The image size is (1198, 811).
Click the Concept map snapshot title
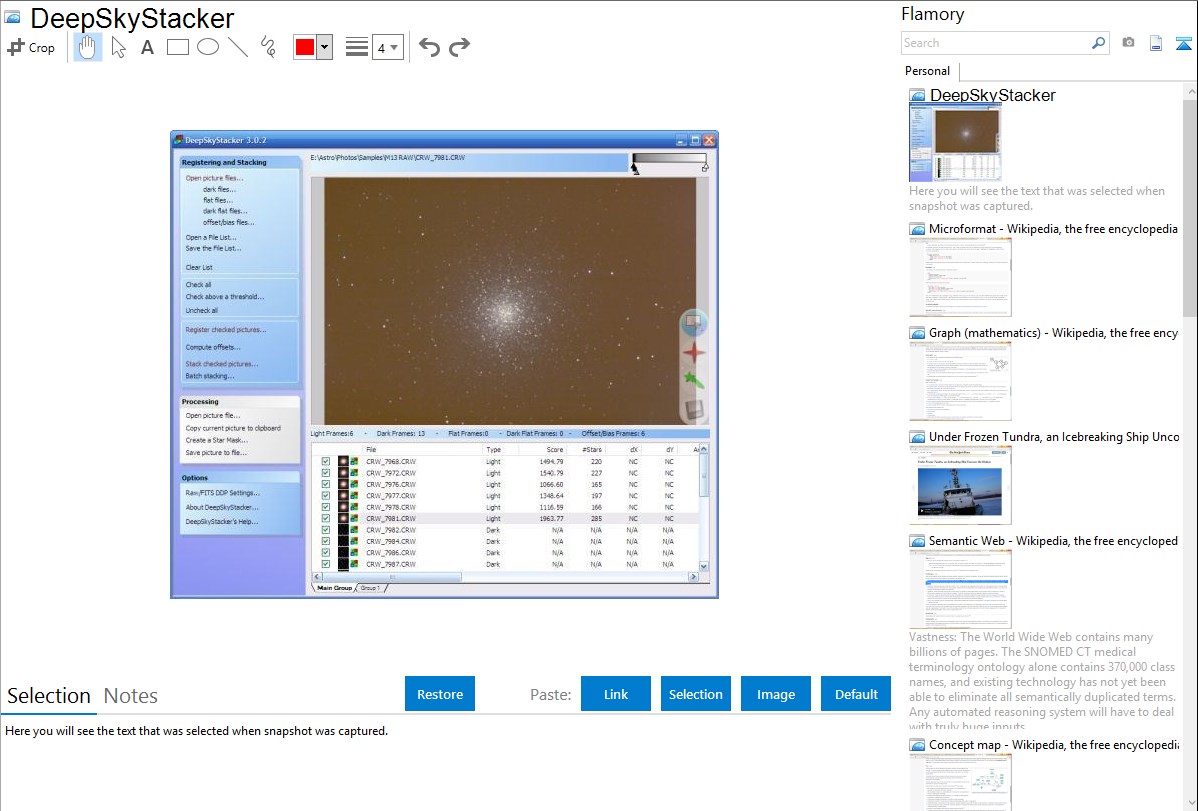(x=1053, y=744)
